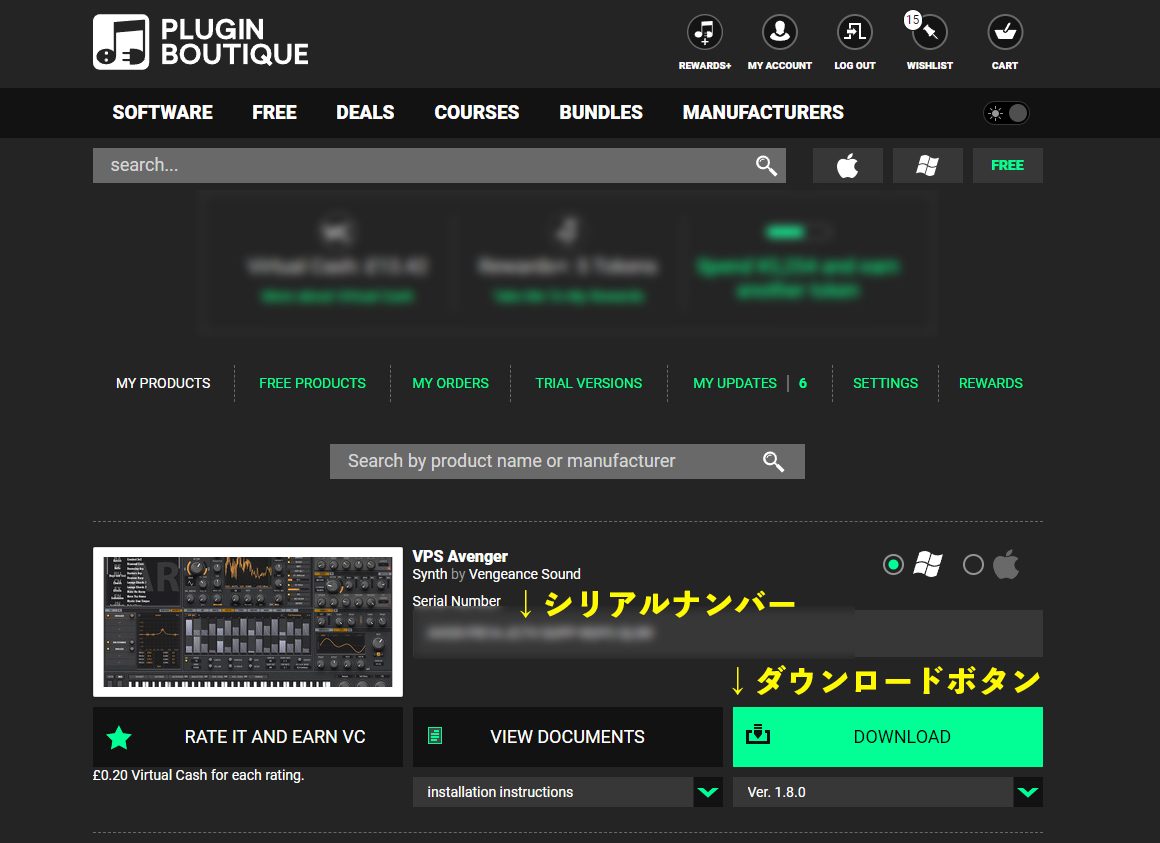Open the SETTINGS tab
This screenshot has height=843, width=1160.
(x=886, y=383)
